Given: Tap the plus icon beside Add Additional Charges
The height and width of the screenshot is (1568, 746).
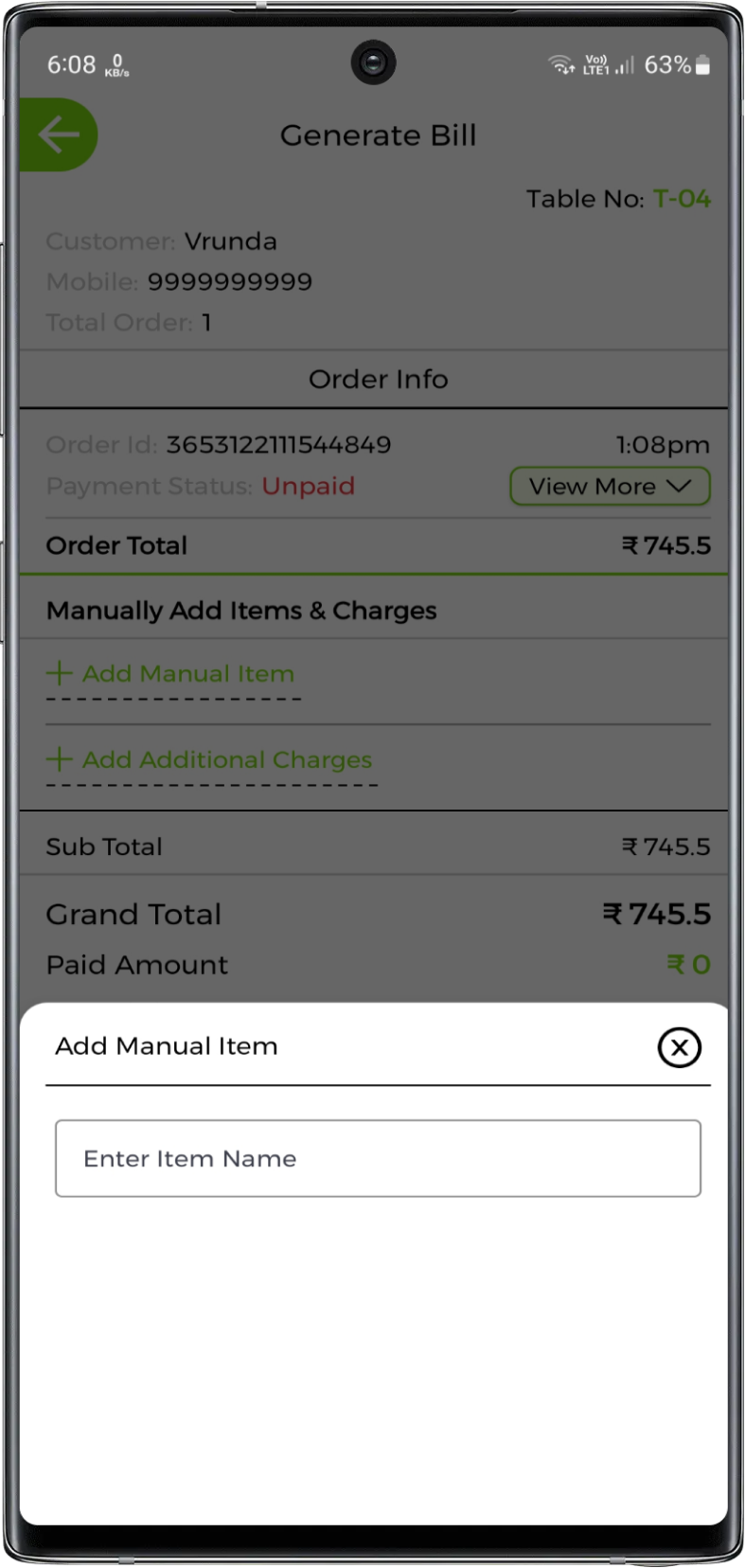Looking at the screenshot, I should 60,759.
